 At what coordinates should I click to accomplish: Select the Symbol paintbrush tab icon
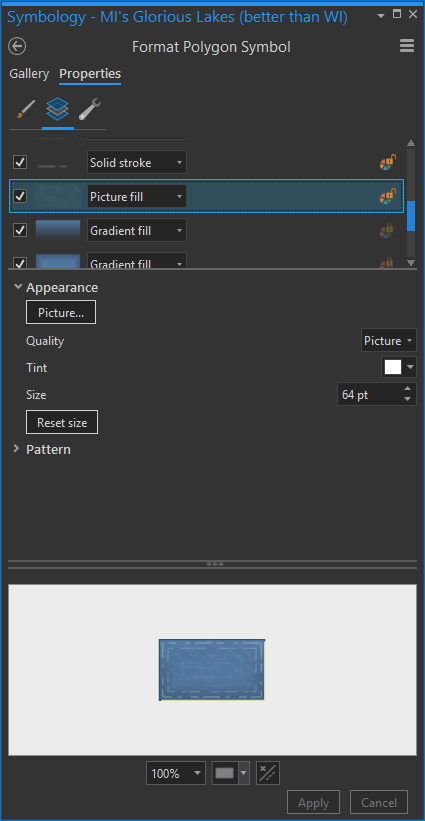click(x=26, y=109)
